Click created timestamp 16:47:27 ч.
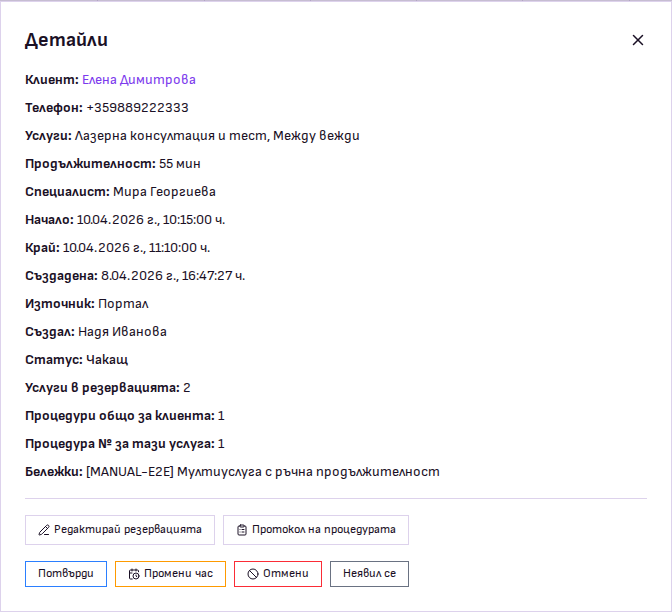 pos(213,276)
